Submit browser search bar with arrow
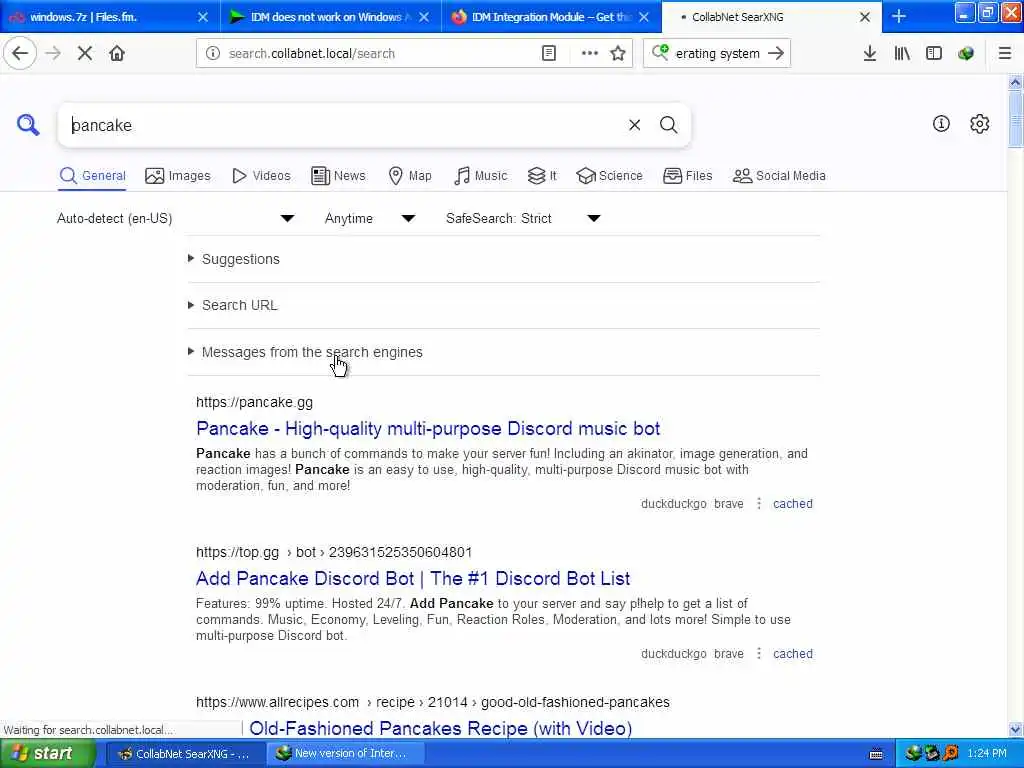1024x768 pixels. pyautogui.click(x=776, y=54)
